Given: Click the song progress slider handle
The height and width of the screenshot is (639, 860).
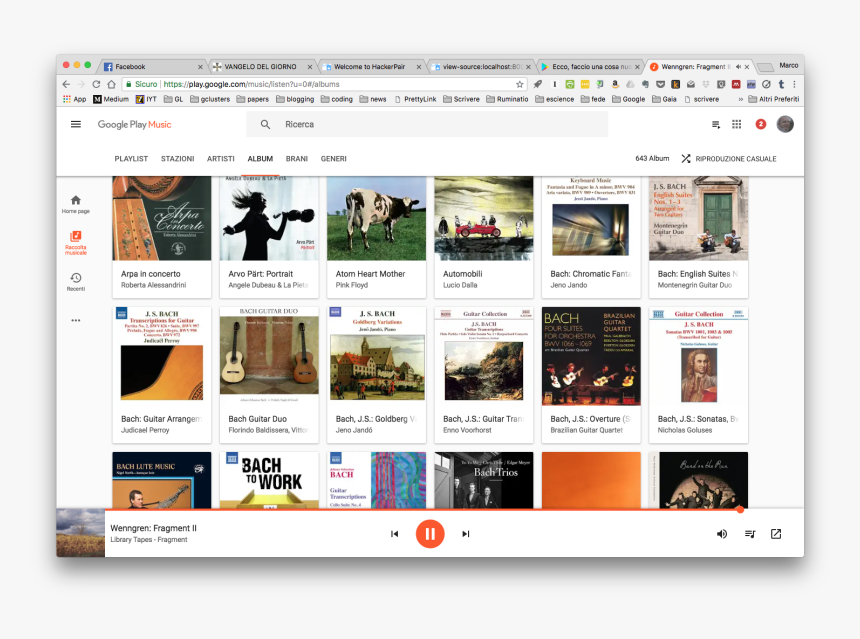Looking at the screenshot, I should pos(740,510).
